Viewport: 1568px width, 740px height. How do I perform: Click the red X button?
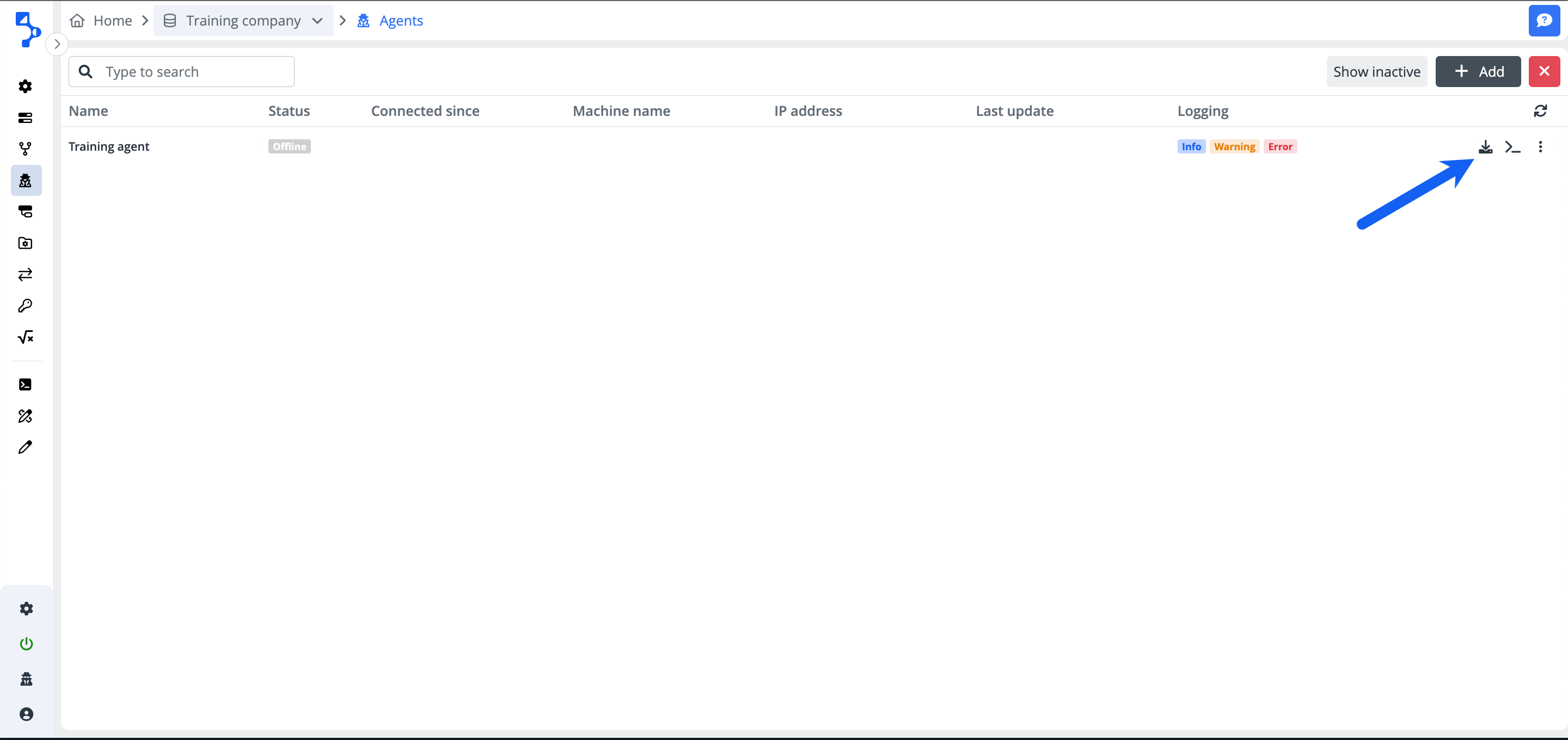(x=1543, y=72)
